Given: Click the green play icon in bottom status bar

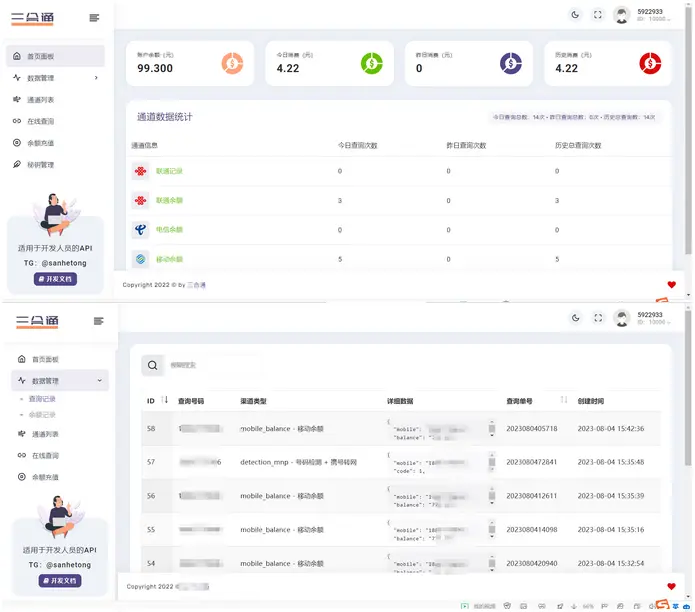Looking at the screenshot, I should [x=465, y=606].
